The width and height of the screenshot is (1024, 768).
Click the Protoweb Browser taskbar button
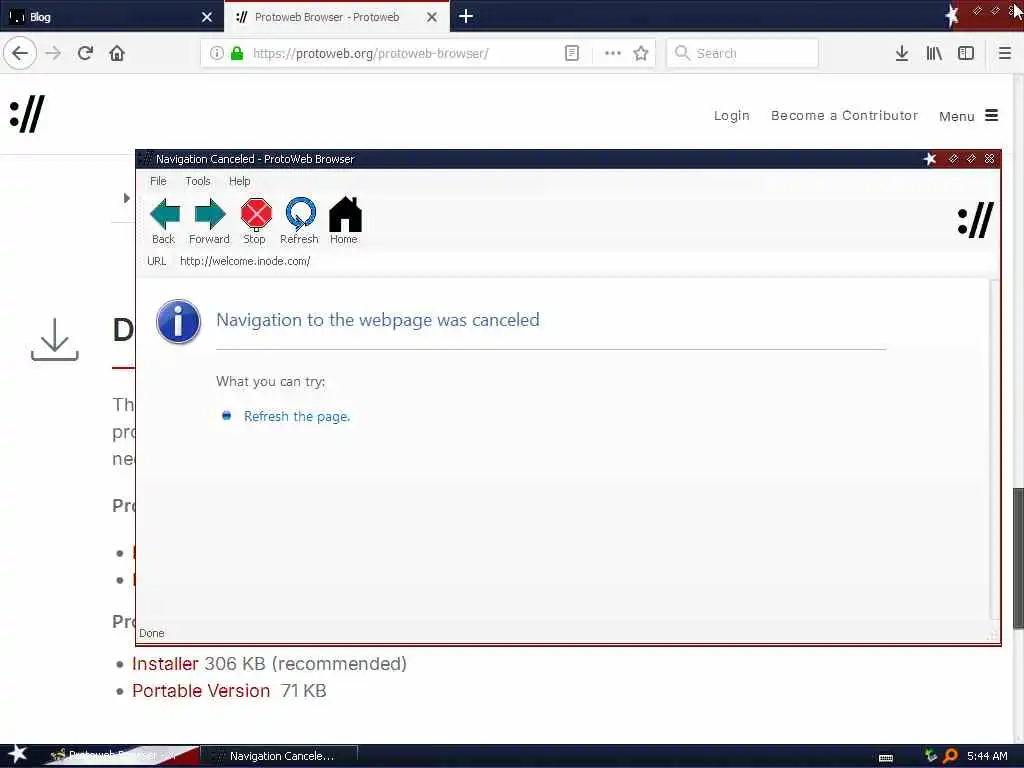click(x=121, y=756)
